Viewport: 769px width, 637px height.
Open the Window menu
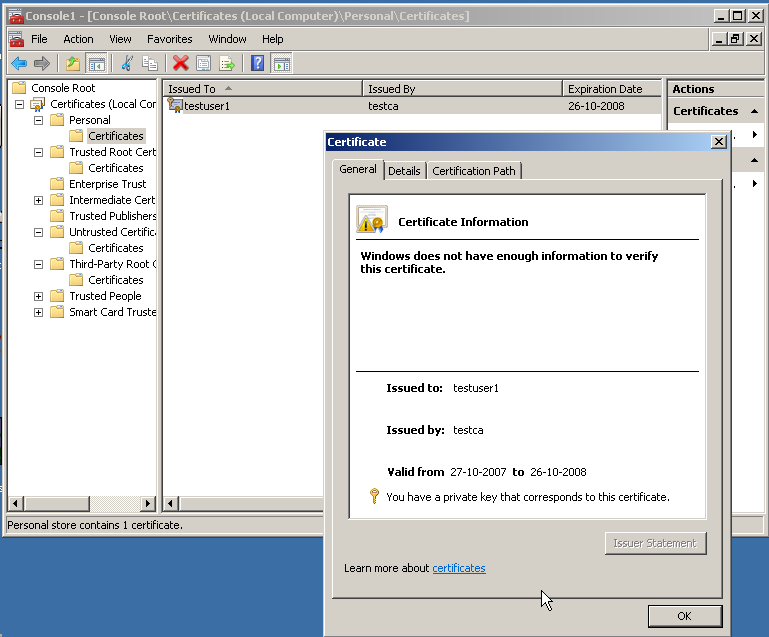pos(227,39)
